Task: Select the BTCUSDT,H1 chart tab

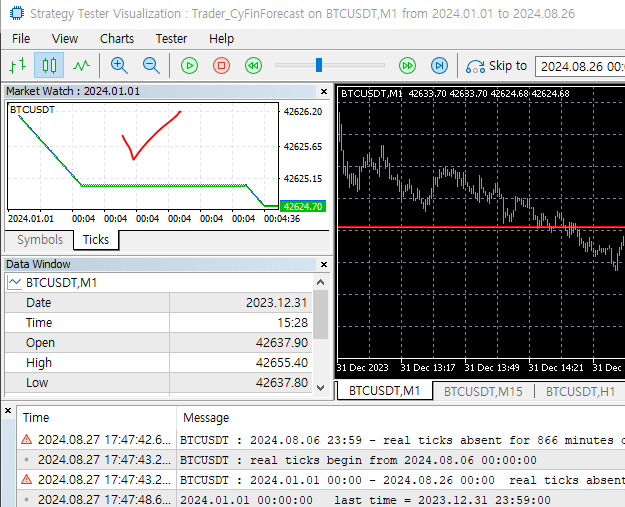Action: (580, 391)
